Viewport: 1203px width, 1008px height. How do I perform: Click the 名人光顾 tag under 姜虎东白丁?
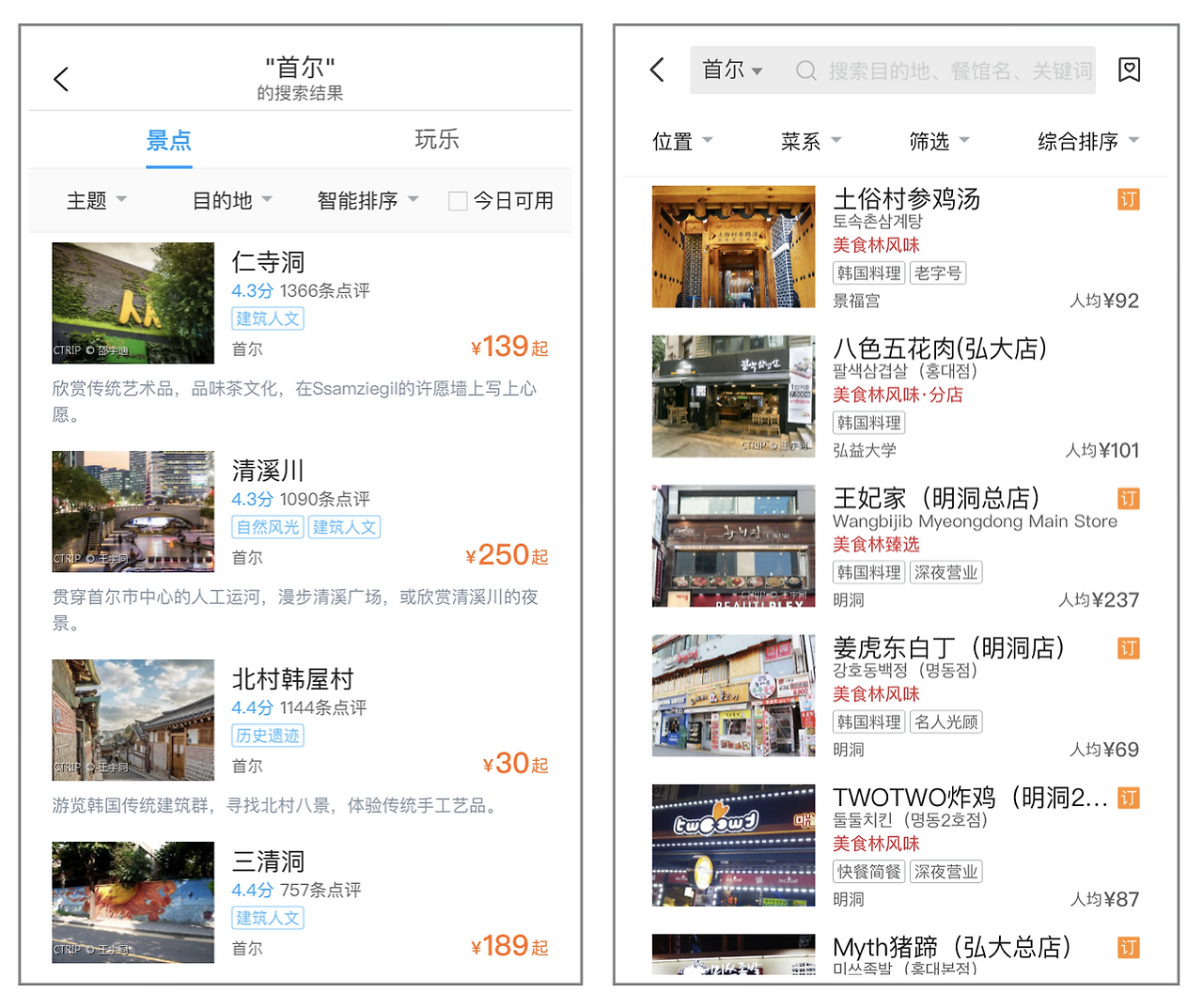point(945,722)
